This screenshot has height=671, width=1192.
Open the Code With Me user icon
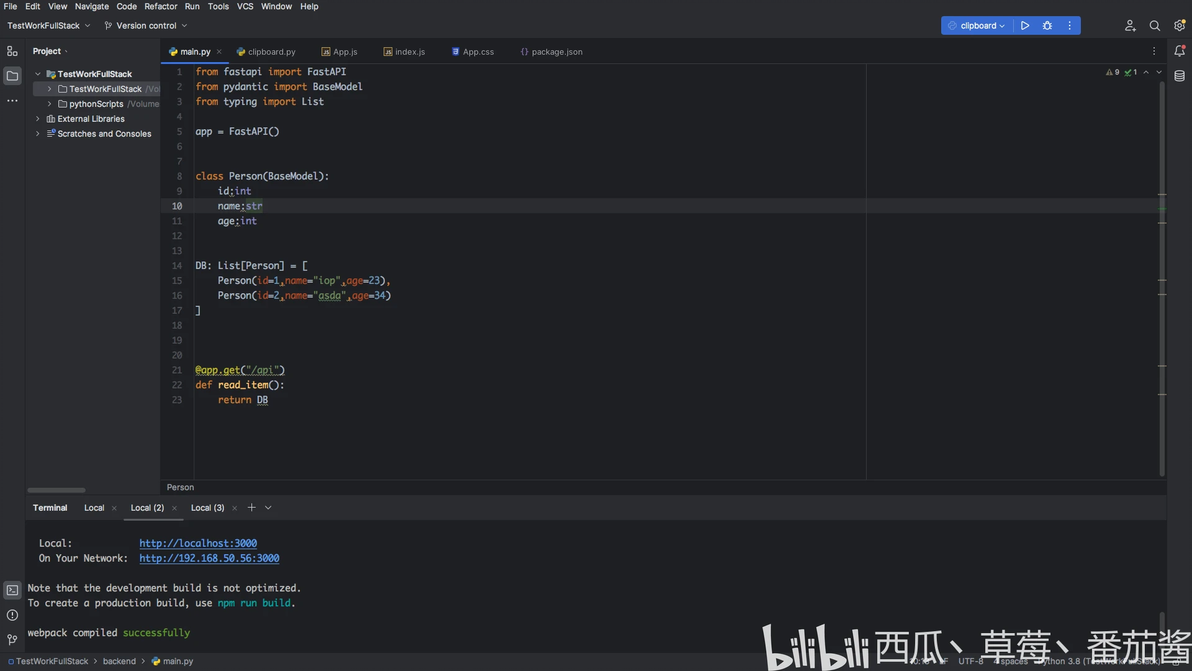tap(1130, 26)
